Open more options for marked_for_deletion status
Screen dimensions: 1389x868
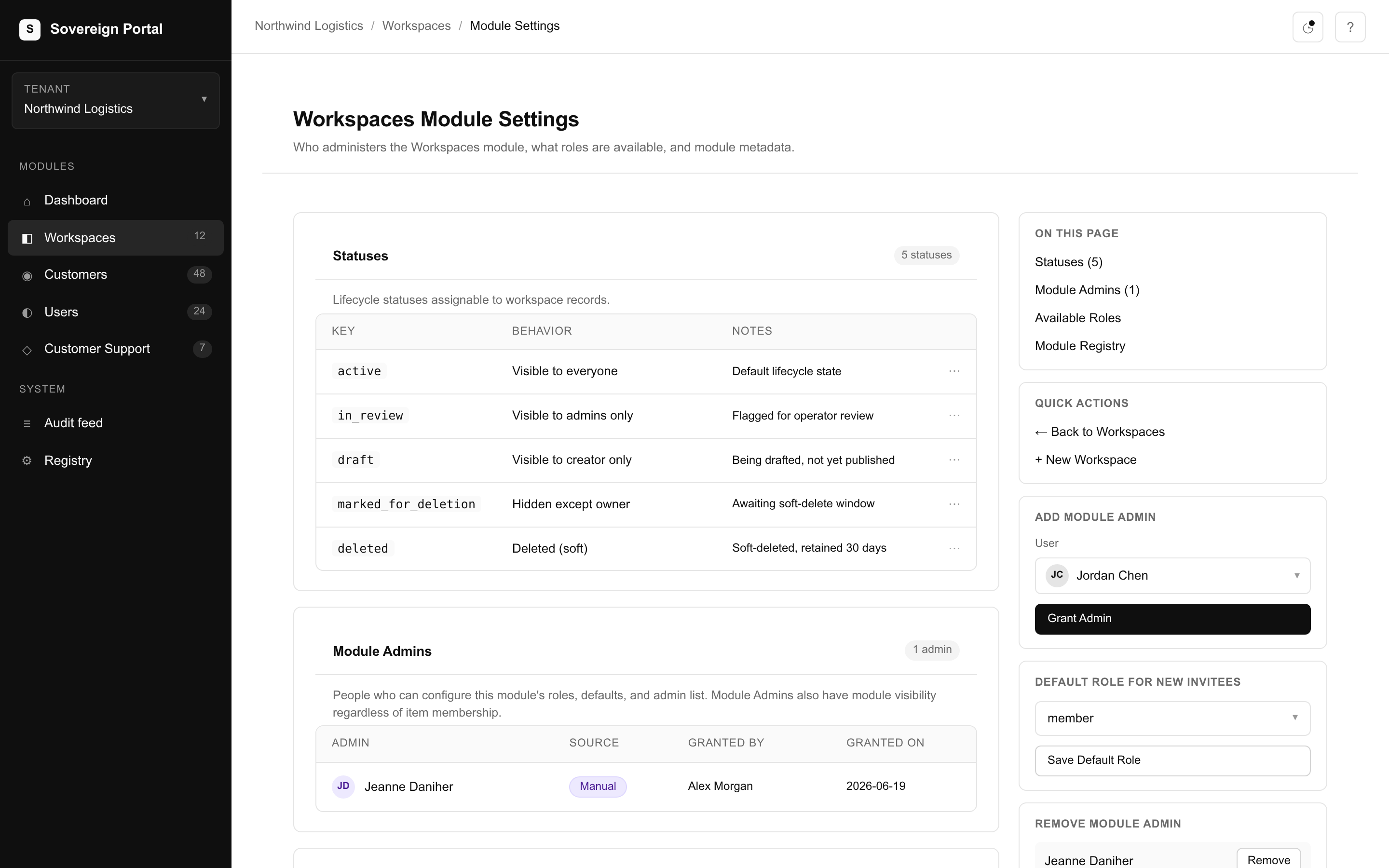954,504
